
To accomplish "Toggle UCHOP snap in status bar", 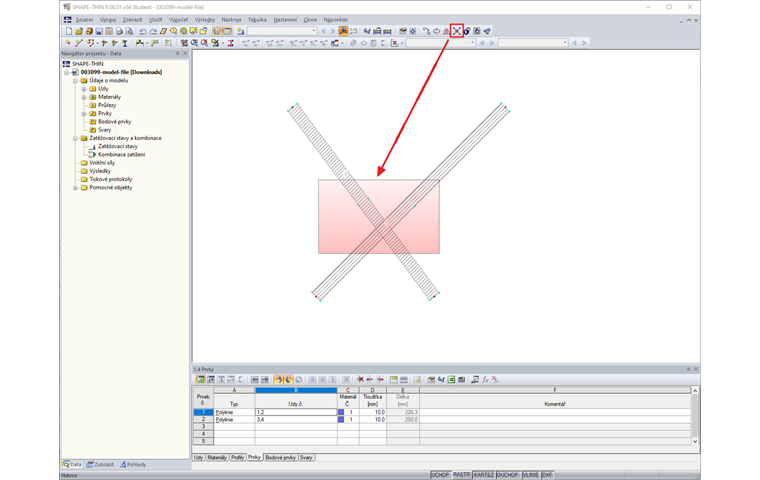I will coord(440,475).
